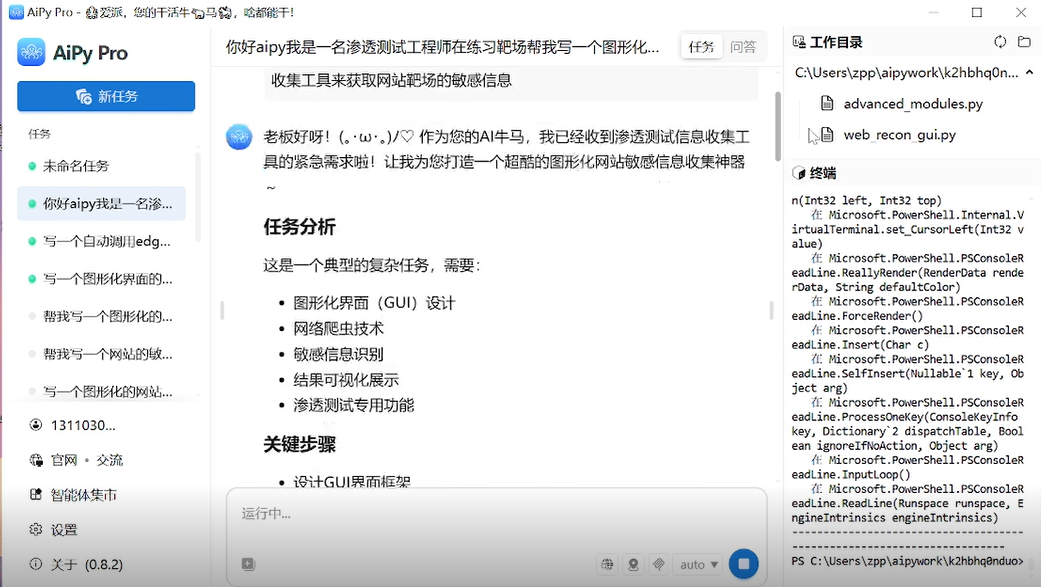This screenshot has height=587, width=1041.
Task: Open the 官网 link
Action: pyautogui.click(x=64, y=460)
